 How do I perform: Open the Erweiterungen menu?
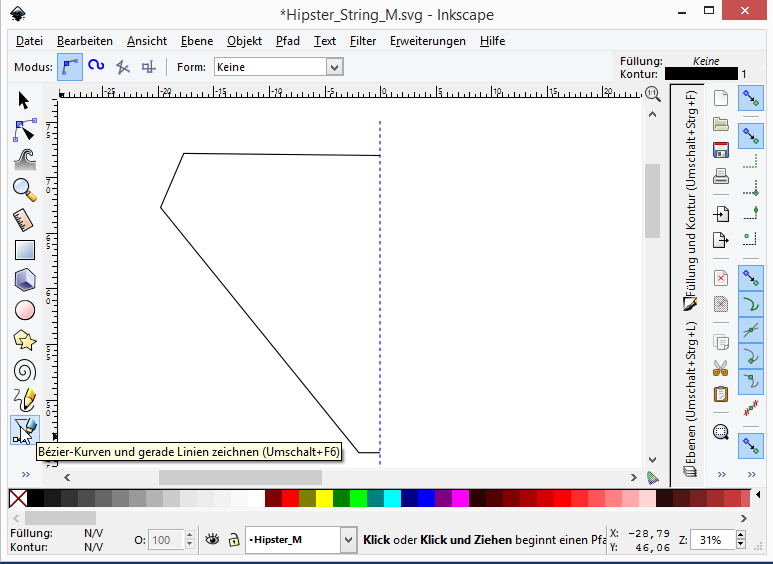[x=428, y=41]
